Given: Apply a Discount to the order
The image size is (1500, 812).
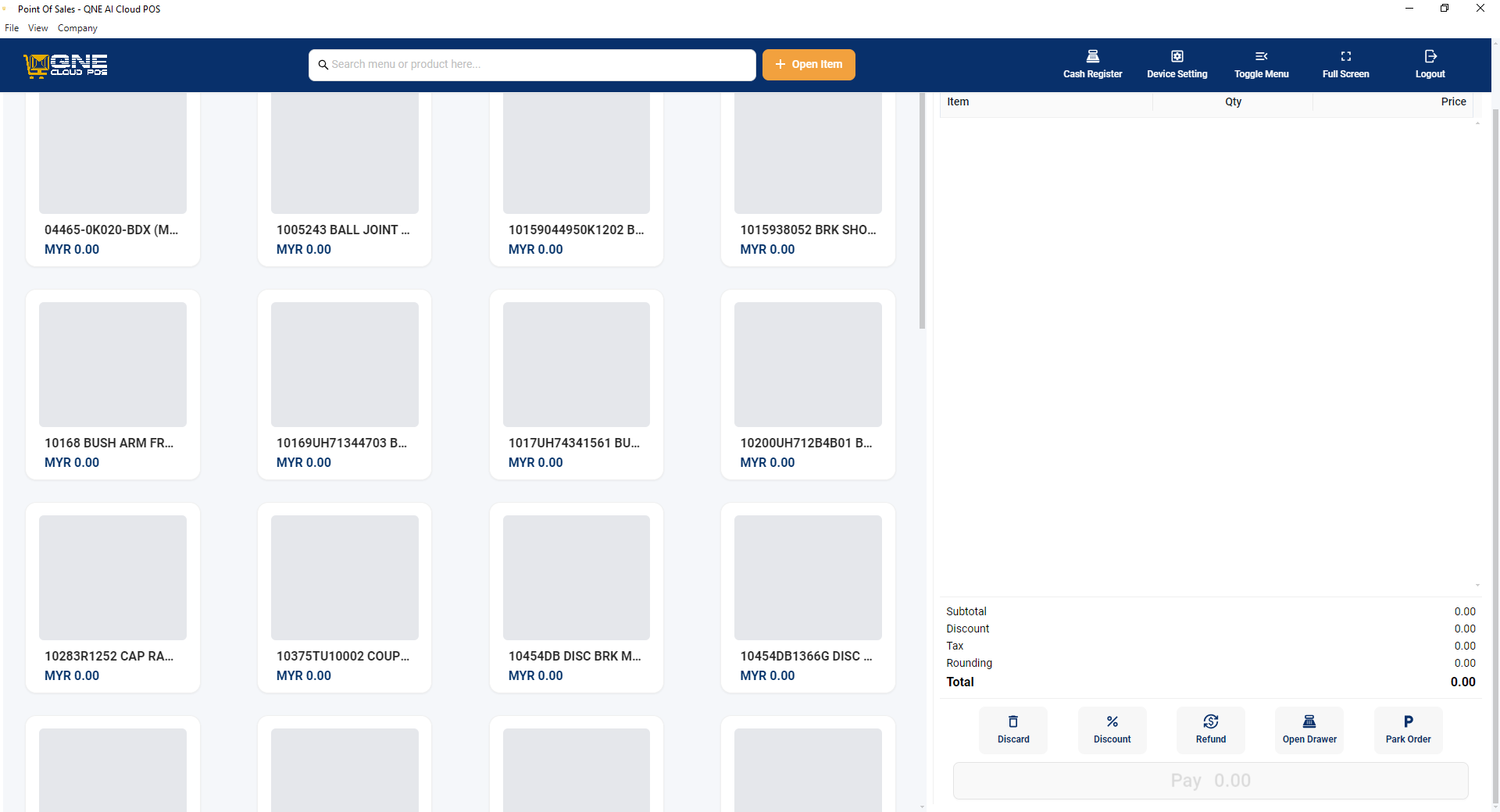Looking at the screenshot, I should [1112, 730].
